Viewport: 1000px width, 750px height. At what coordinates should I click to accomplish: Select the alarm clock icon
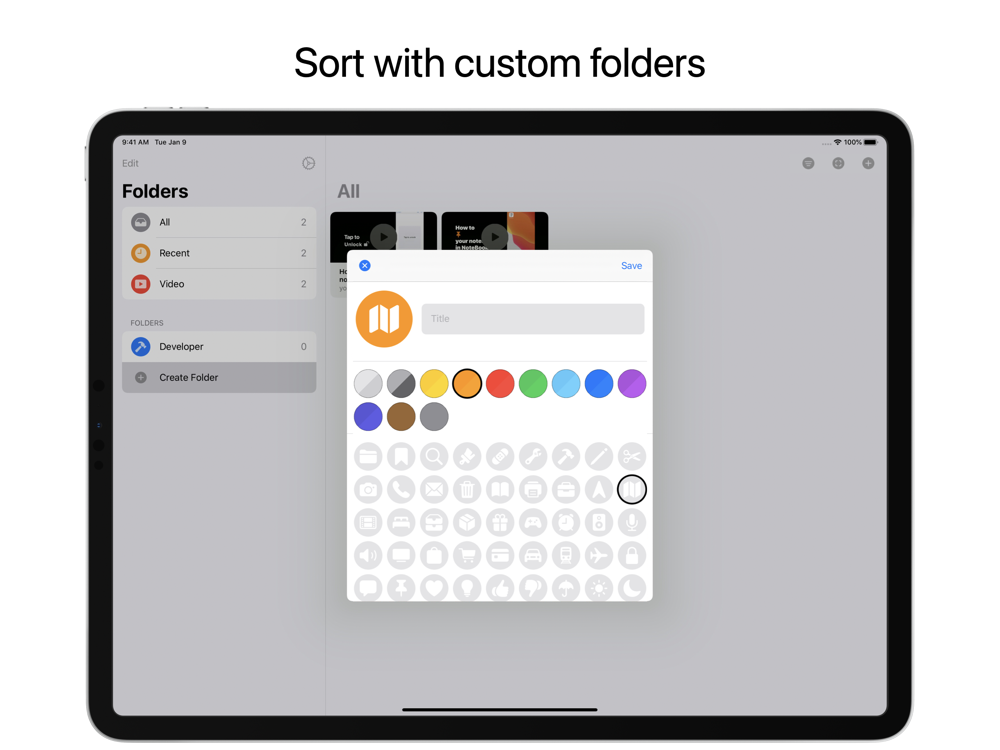pyautogui.click(x=566, y=523)
